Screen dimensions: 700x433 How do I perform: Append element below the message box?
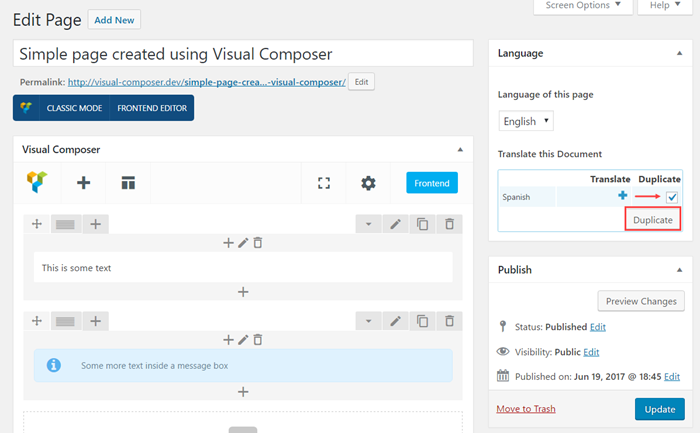pos(243,392)
